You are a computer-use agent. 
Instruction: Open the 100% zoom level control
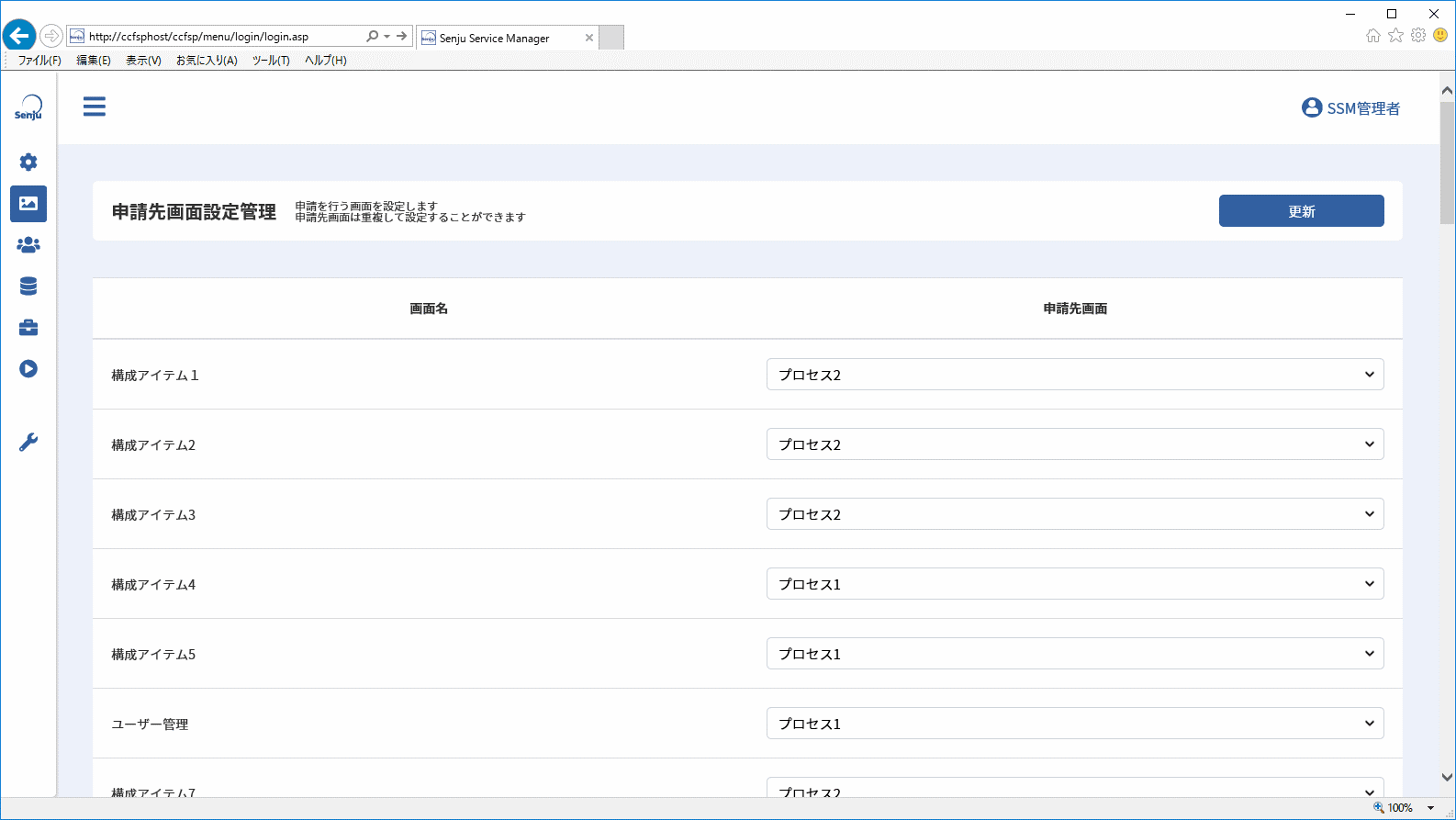1405,808
